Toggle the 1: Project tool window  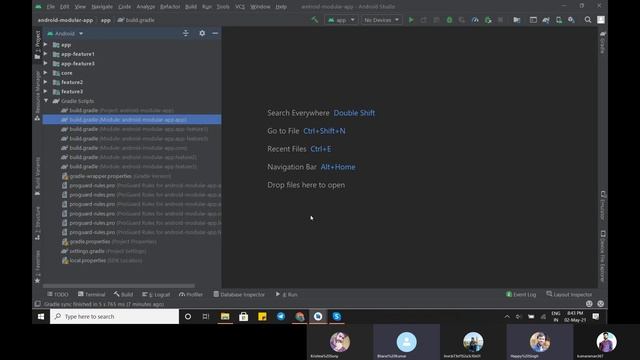(x=38, y=45)
